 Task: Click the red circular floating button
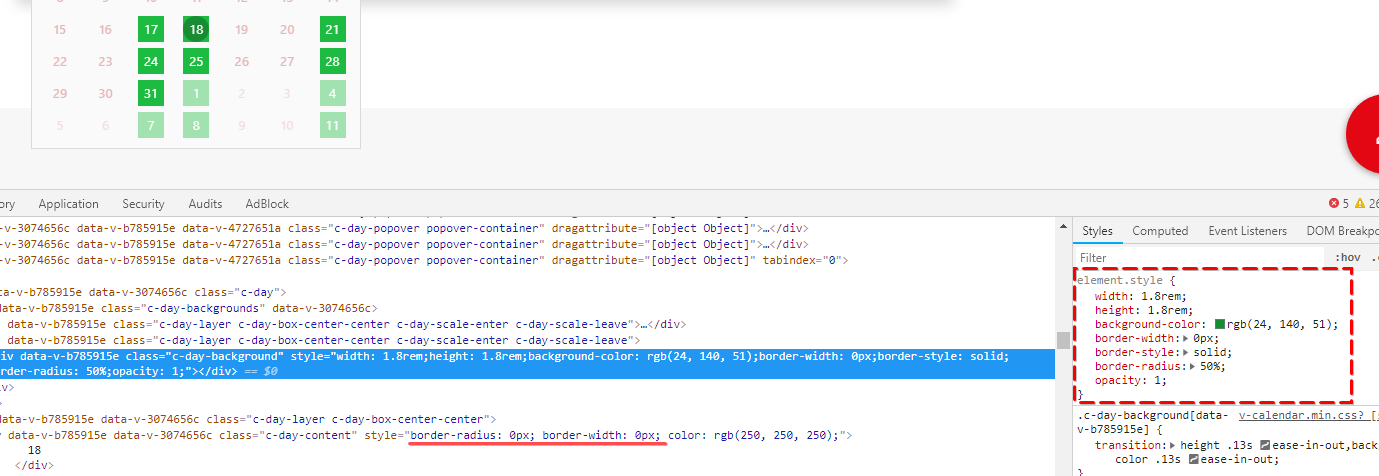click(x=1362, y=134)
